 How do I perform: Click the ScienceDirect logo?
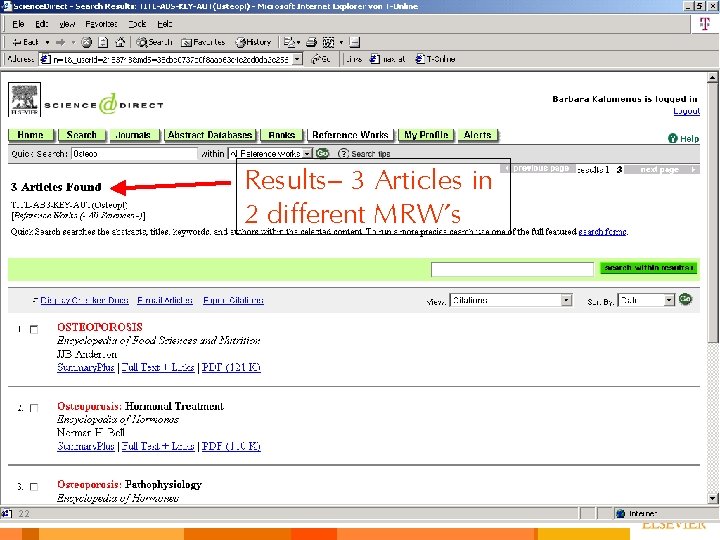coord(104,105)
